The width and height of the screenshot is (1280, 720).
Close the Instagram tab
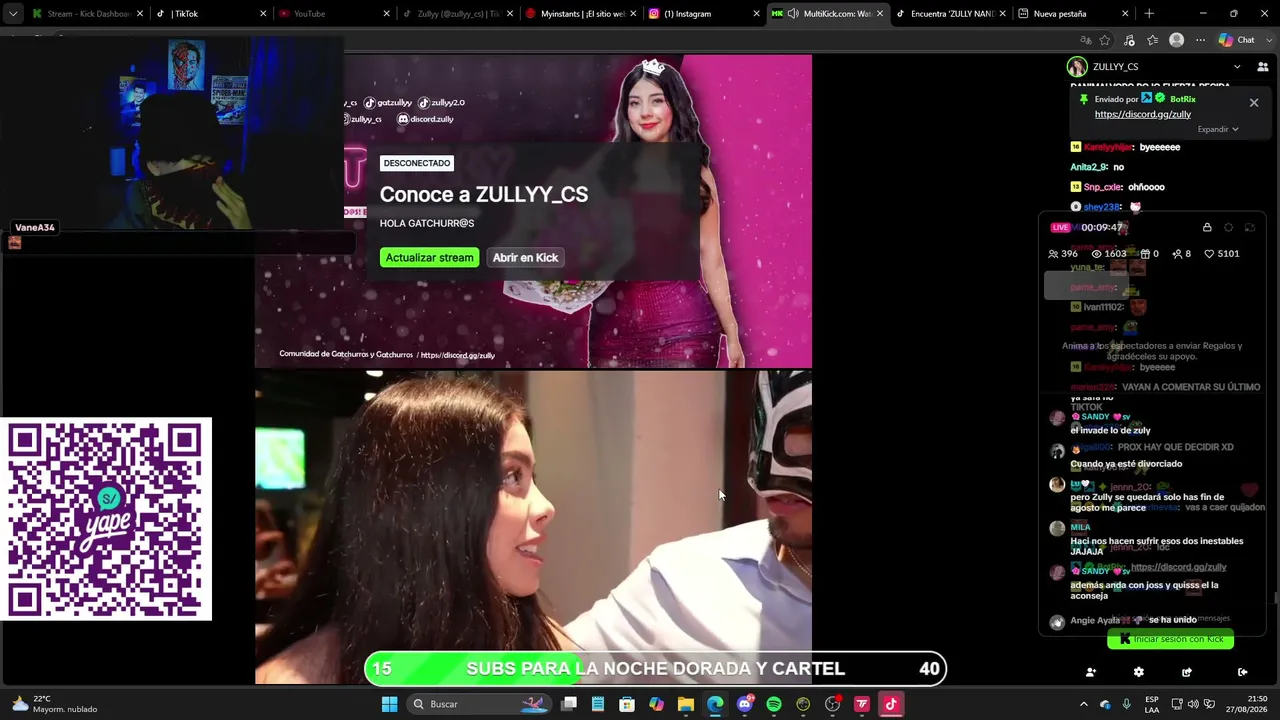pyautogui.click(x=757, y=14)
